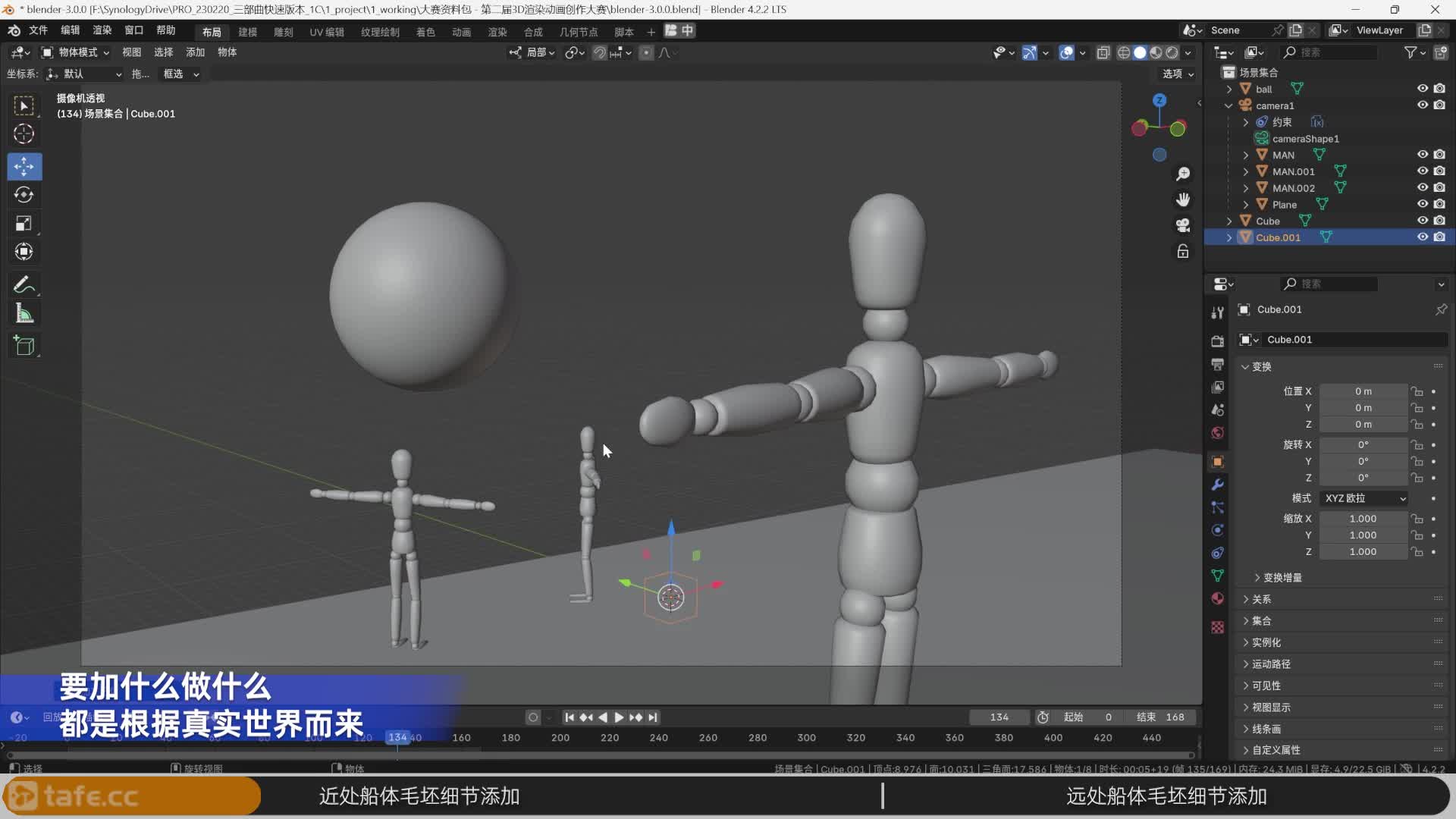Collapse the camera1 tree item
This screenshot has width=1456, height=819.
(1228, 105)
